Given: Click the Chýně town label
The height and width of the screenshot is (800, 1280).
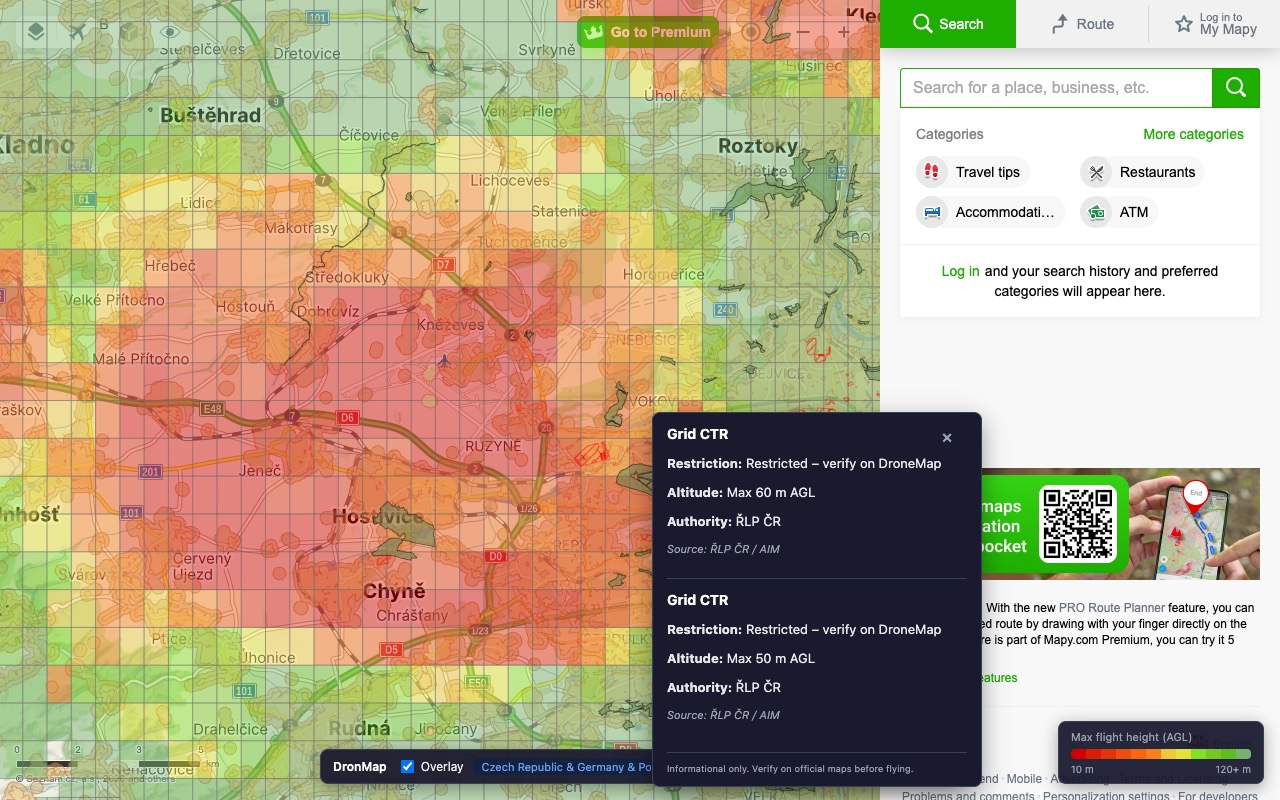Looking at the screenshot, I should pyautogui.click(x=394, y=591).
